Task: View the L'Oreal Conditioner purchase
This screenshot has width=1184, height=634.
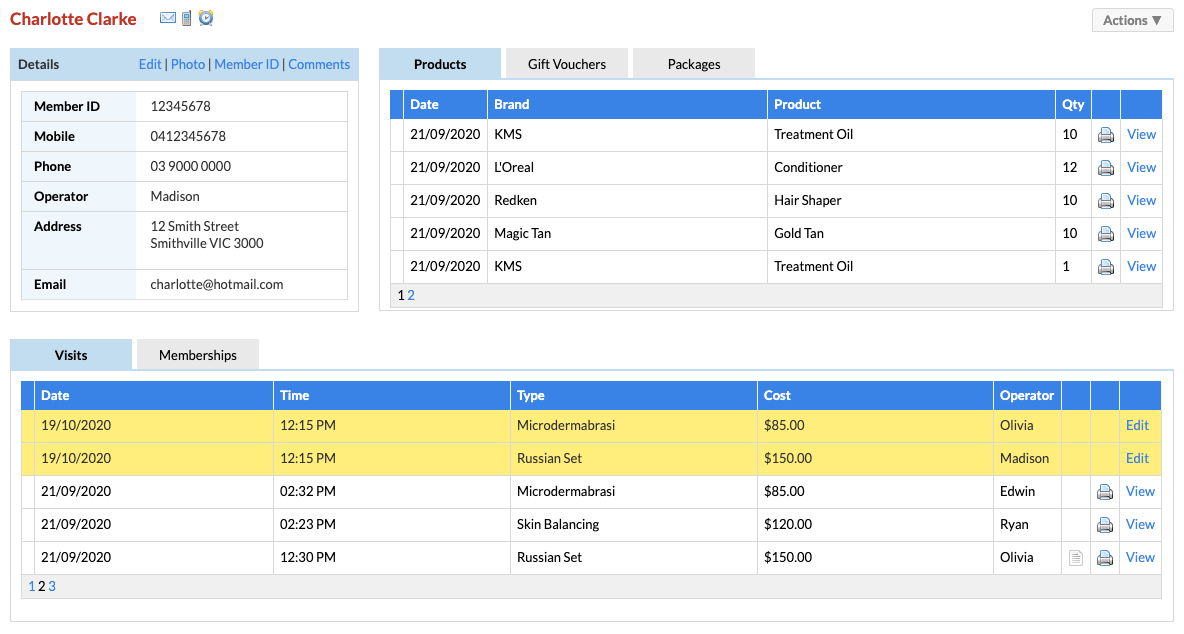Action: 1141,168
